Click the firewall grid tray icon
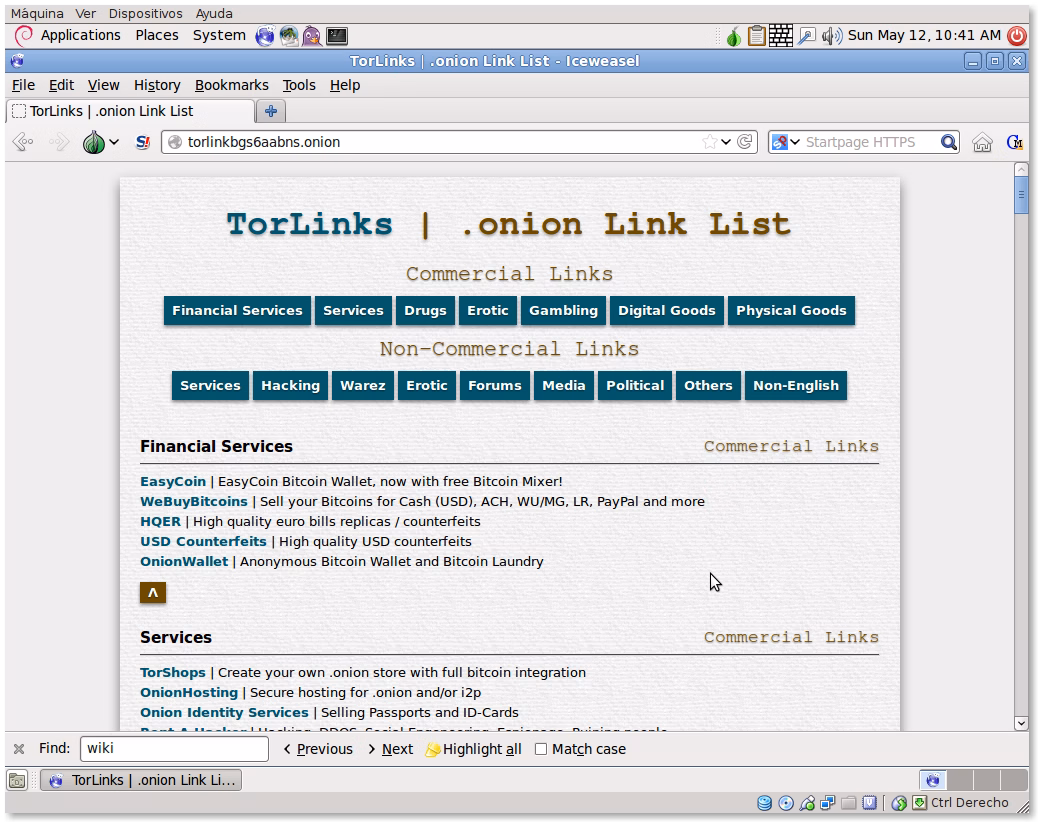1038x822 pixels. [780, 36]
